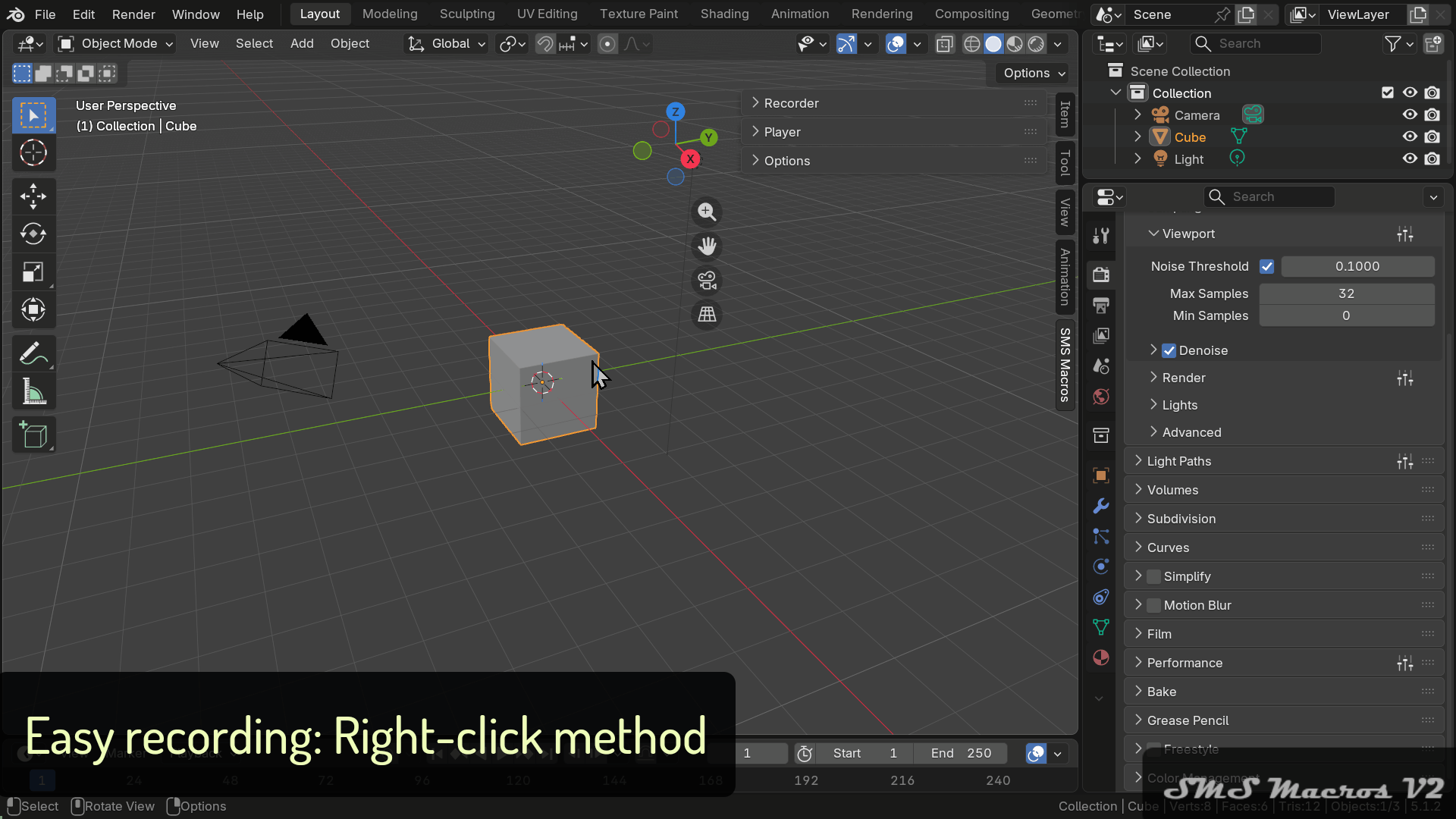Open the Particles properties tab icon
Viewport: 1456px width, 819px height.
pyautogui.click(x=1101, y=536)
